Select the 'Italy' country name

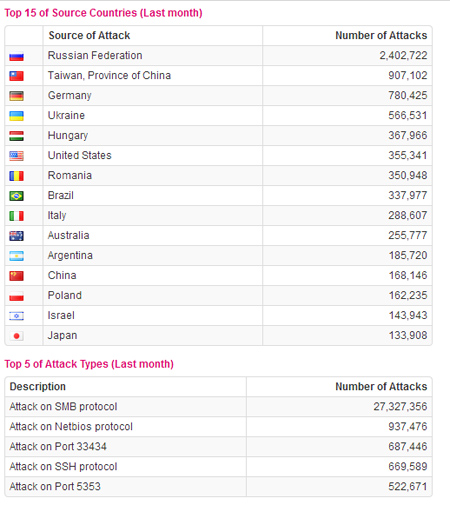(x=57, y=216)
